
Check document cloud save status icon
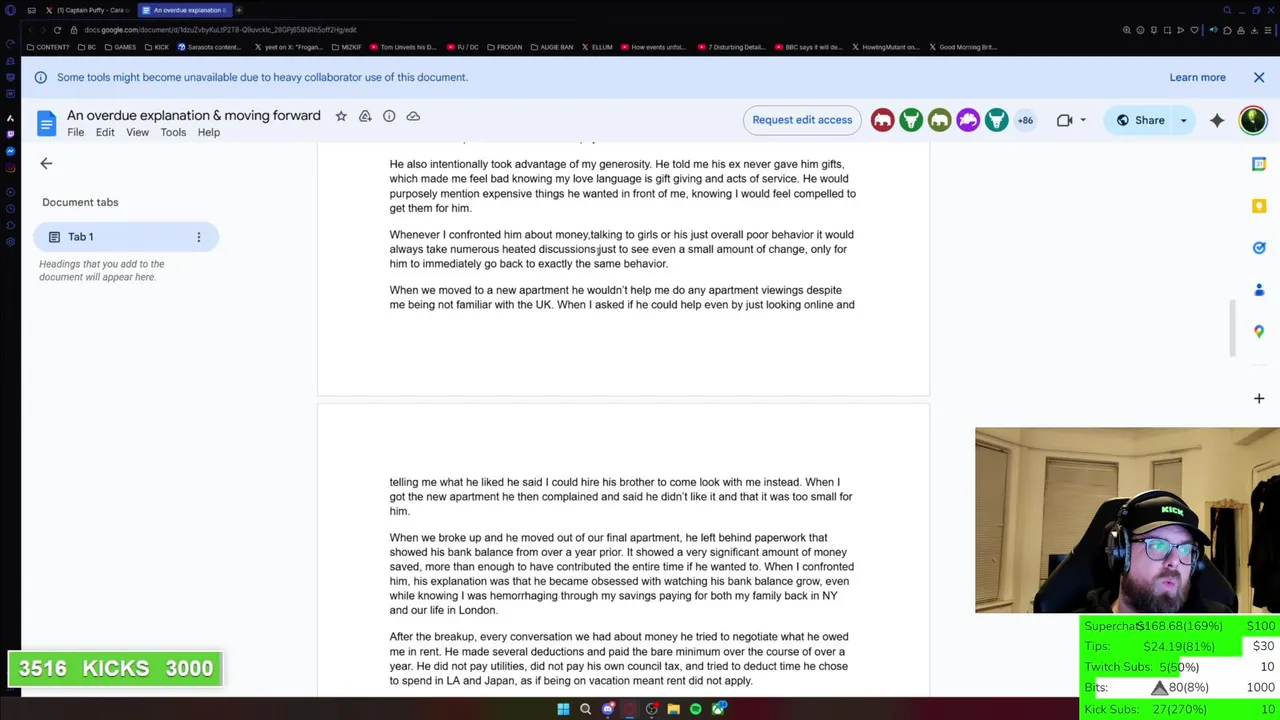(x=413, y=116)
